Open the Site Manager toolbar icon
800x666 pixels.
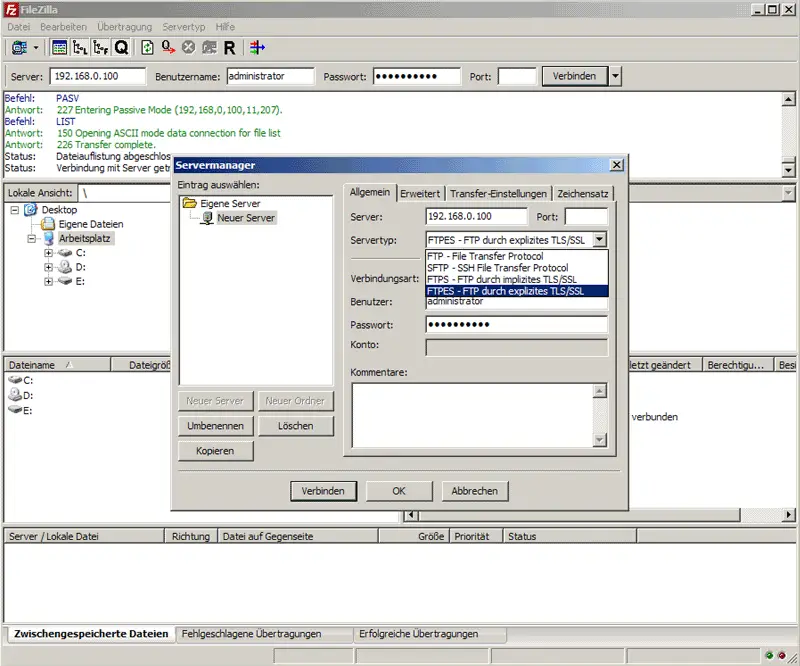point(19,47)
